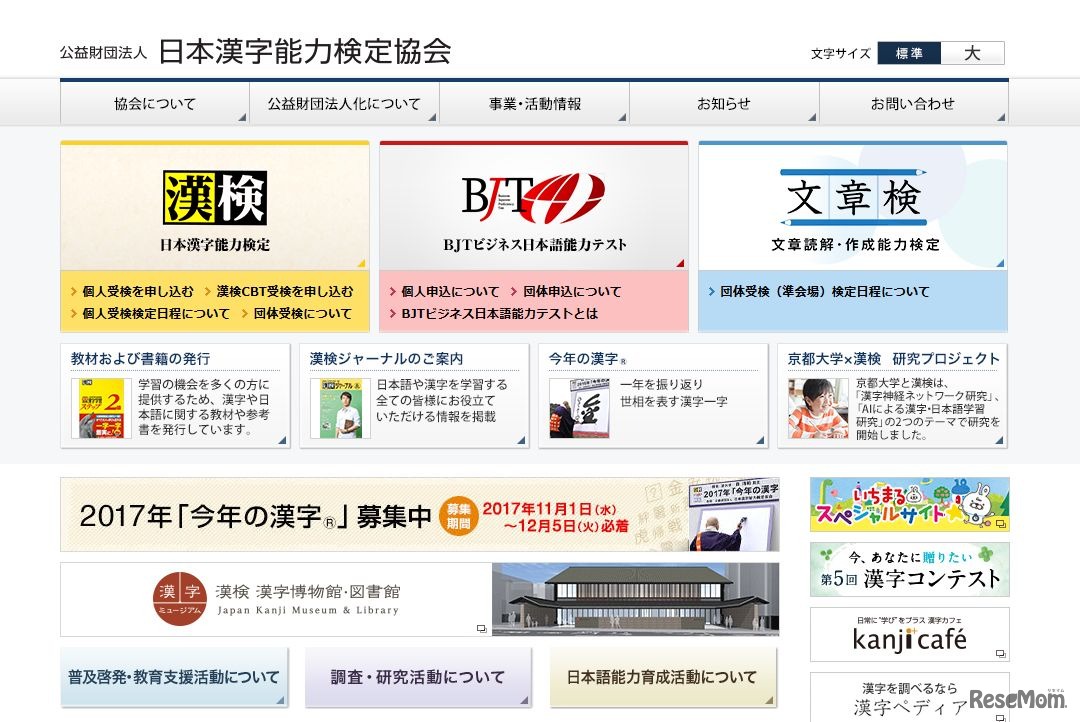Expand the 事業・活動情報 dropdown

pos(537,103)
